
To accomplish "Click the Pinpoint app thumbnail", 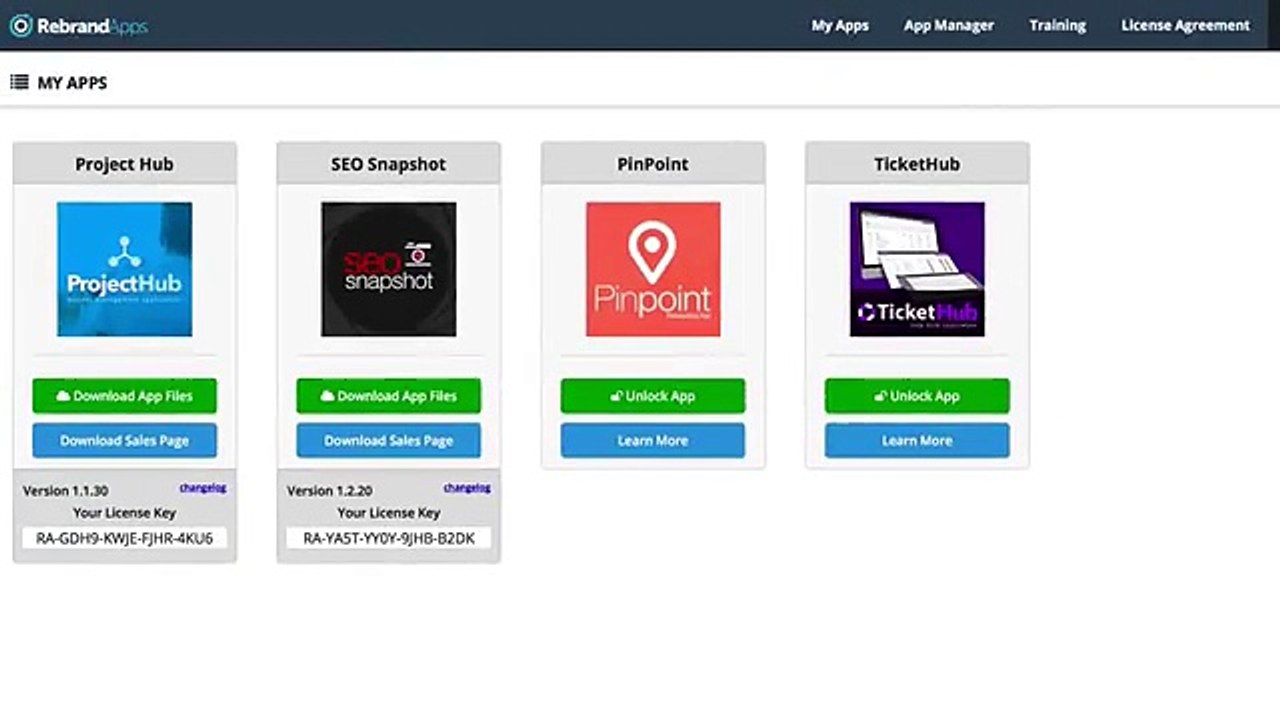I will pos(653,269).
